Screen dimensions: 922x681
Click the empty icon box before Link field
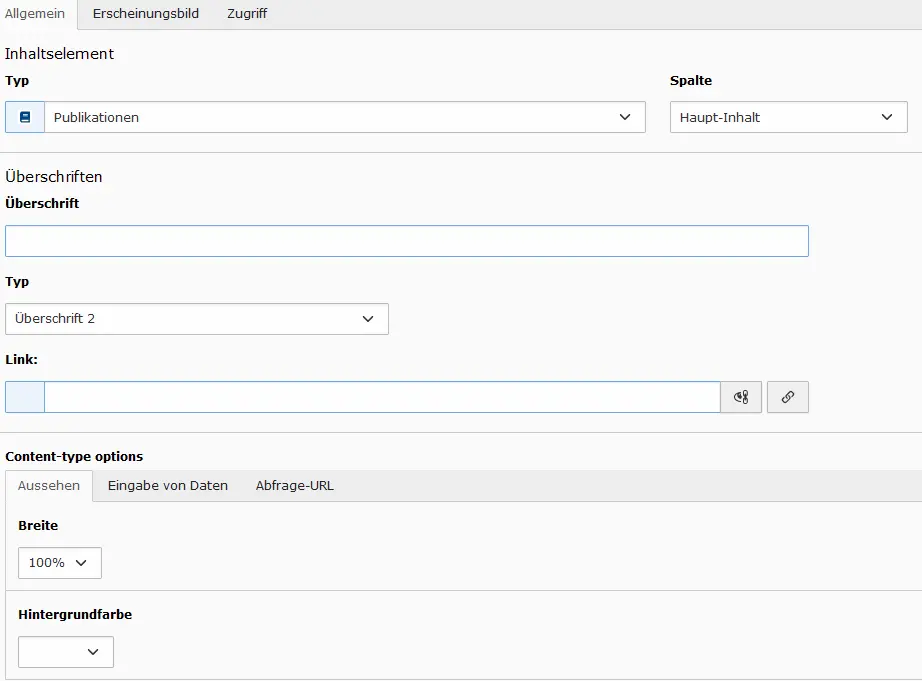(x=25, y=397)
